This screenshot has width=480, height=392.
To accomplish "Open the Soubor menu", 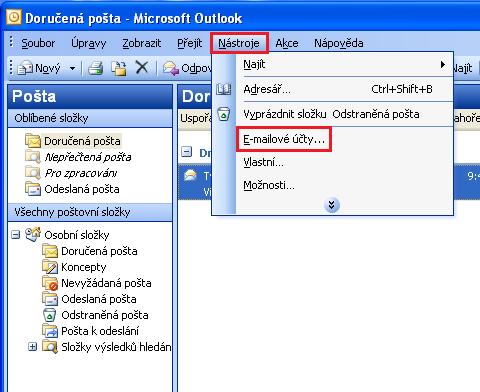I will 38,43.
